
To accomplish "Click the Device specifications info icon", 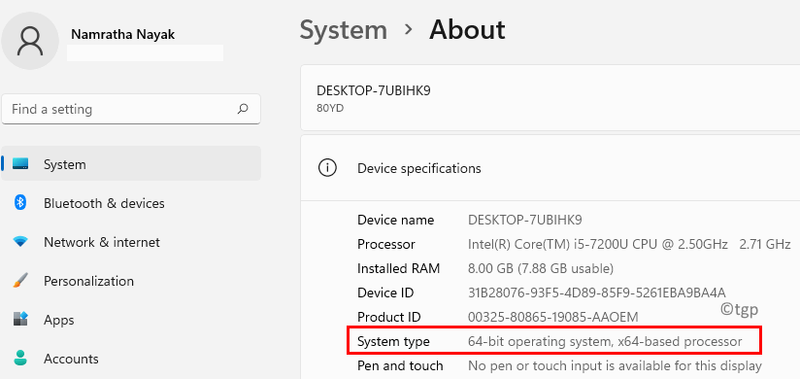I will click(327, 168).
